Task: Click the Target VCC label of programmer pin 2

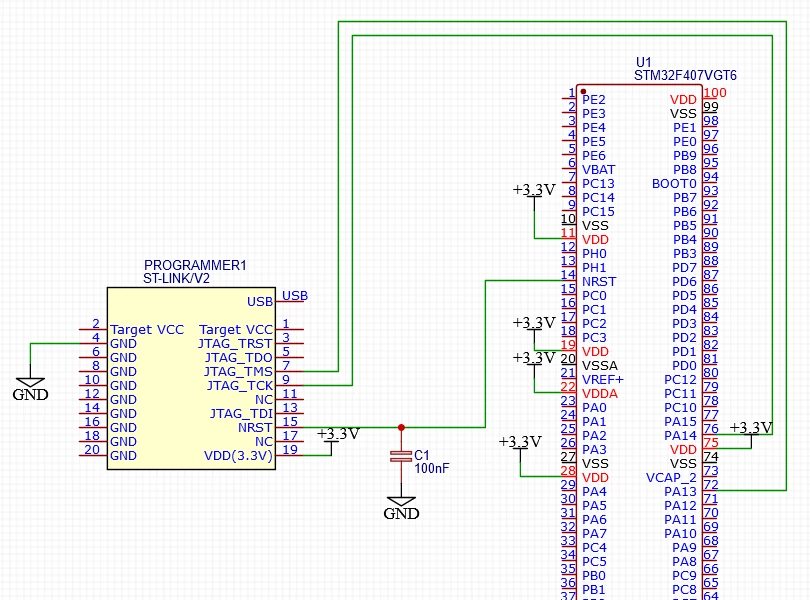Action: pos(147,330)
